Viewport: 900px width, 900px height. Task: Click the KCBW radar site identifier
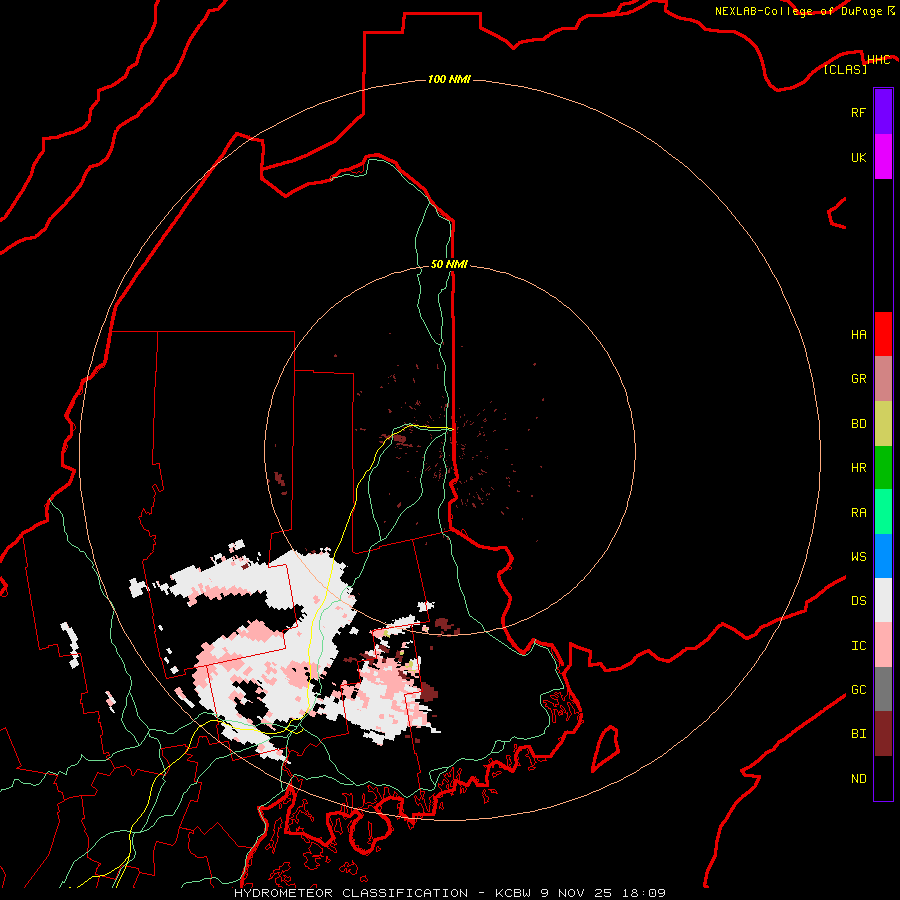(x=514, y=893)
